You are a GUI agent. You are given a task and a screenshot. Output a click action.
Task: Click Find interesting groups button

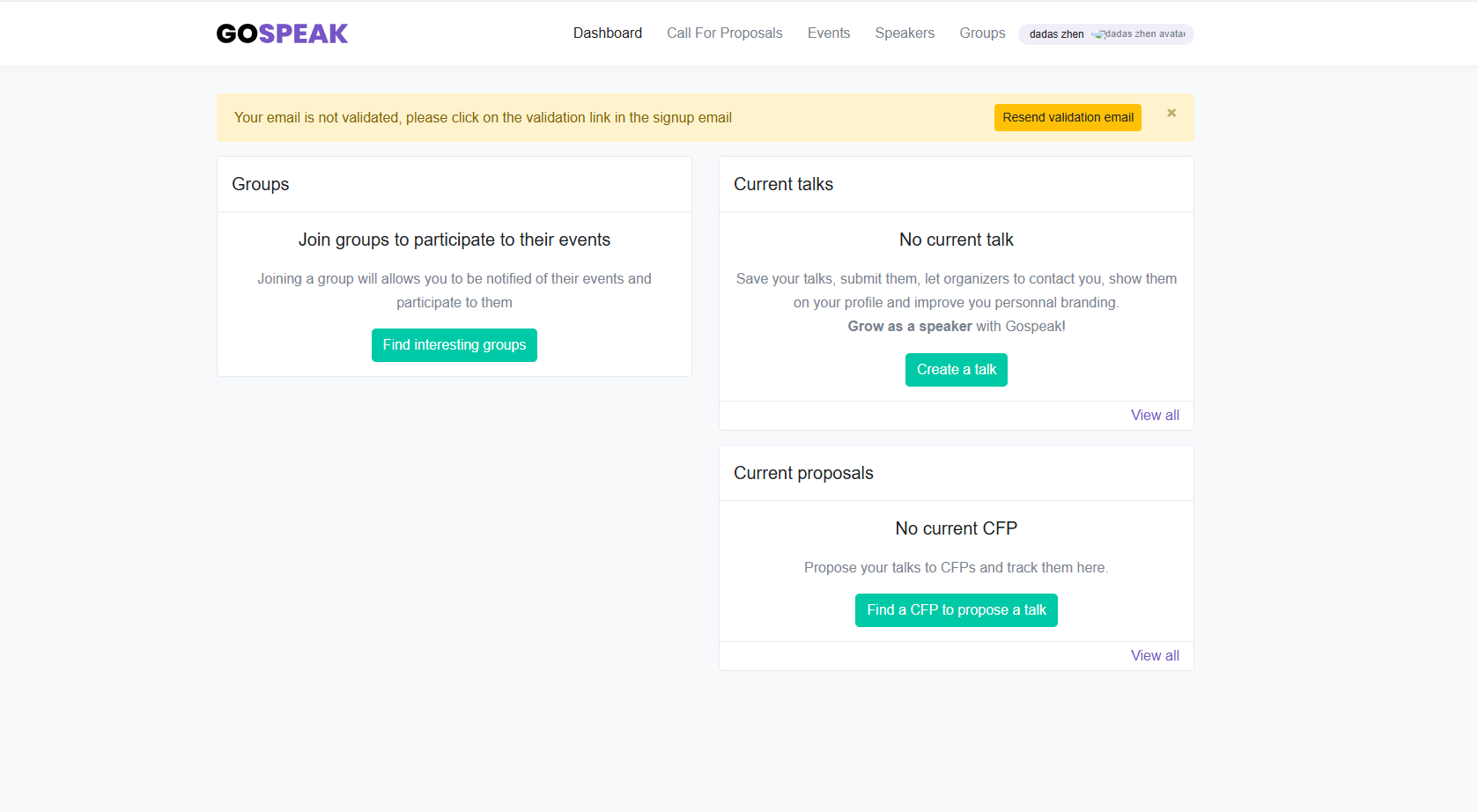point(454,345)
